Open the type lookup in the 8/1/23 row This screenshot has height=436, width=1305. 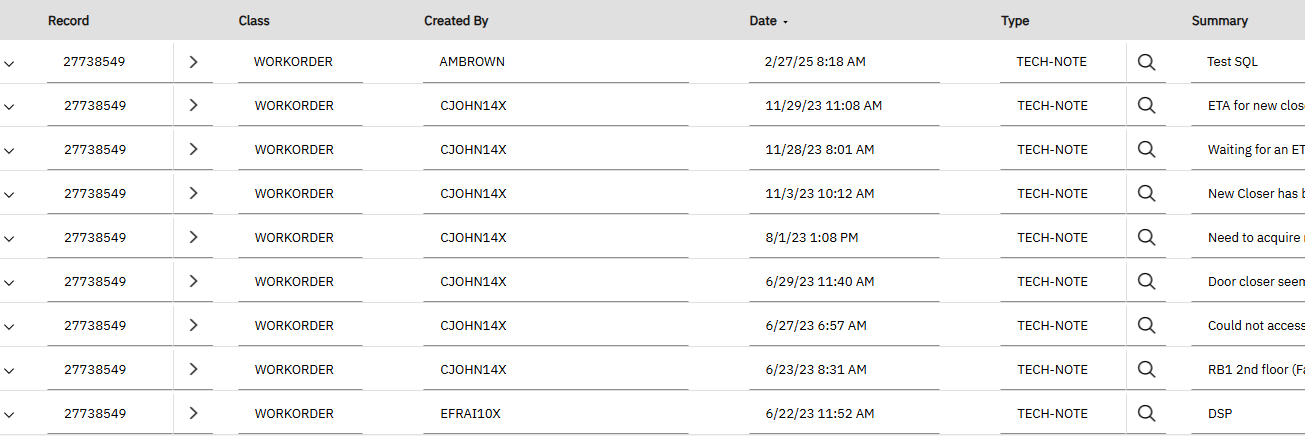point(1147,238)
